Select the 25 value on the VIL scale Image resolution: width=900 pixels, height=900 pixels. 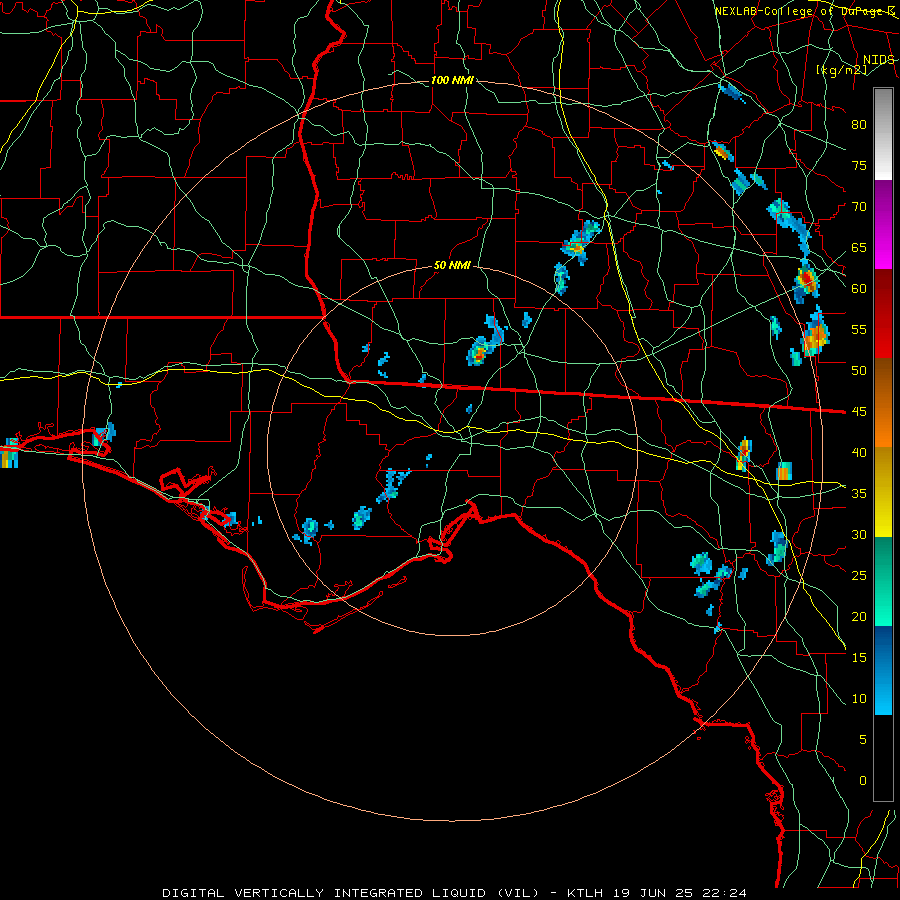point(859,575)
